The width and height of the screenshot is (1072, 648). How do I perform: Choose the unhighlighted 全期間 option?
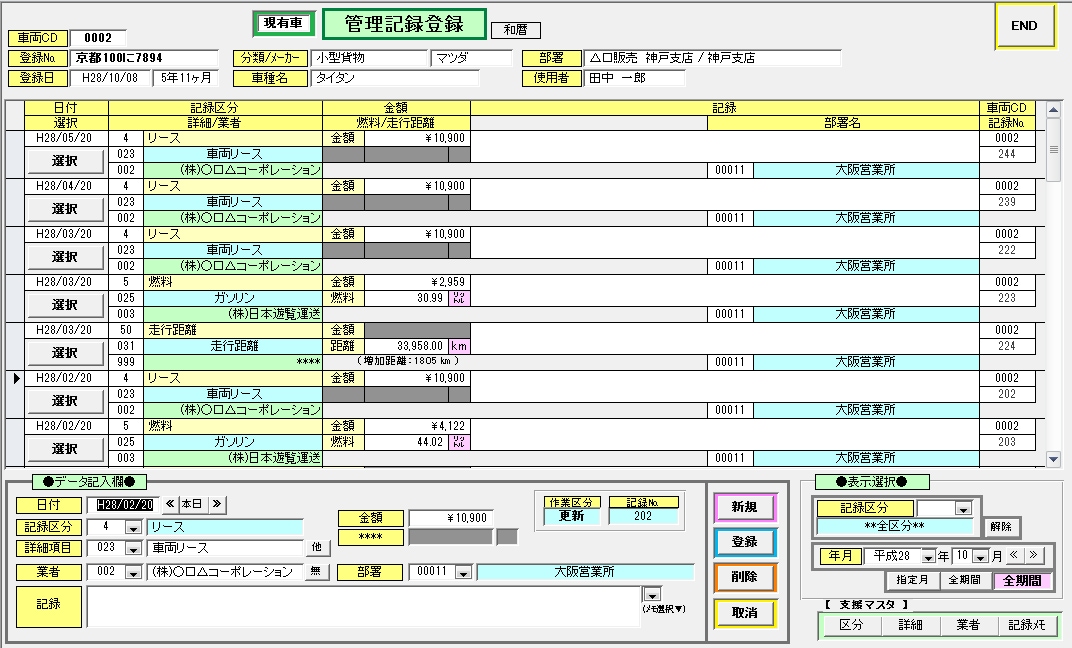click(964, 580)
